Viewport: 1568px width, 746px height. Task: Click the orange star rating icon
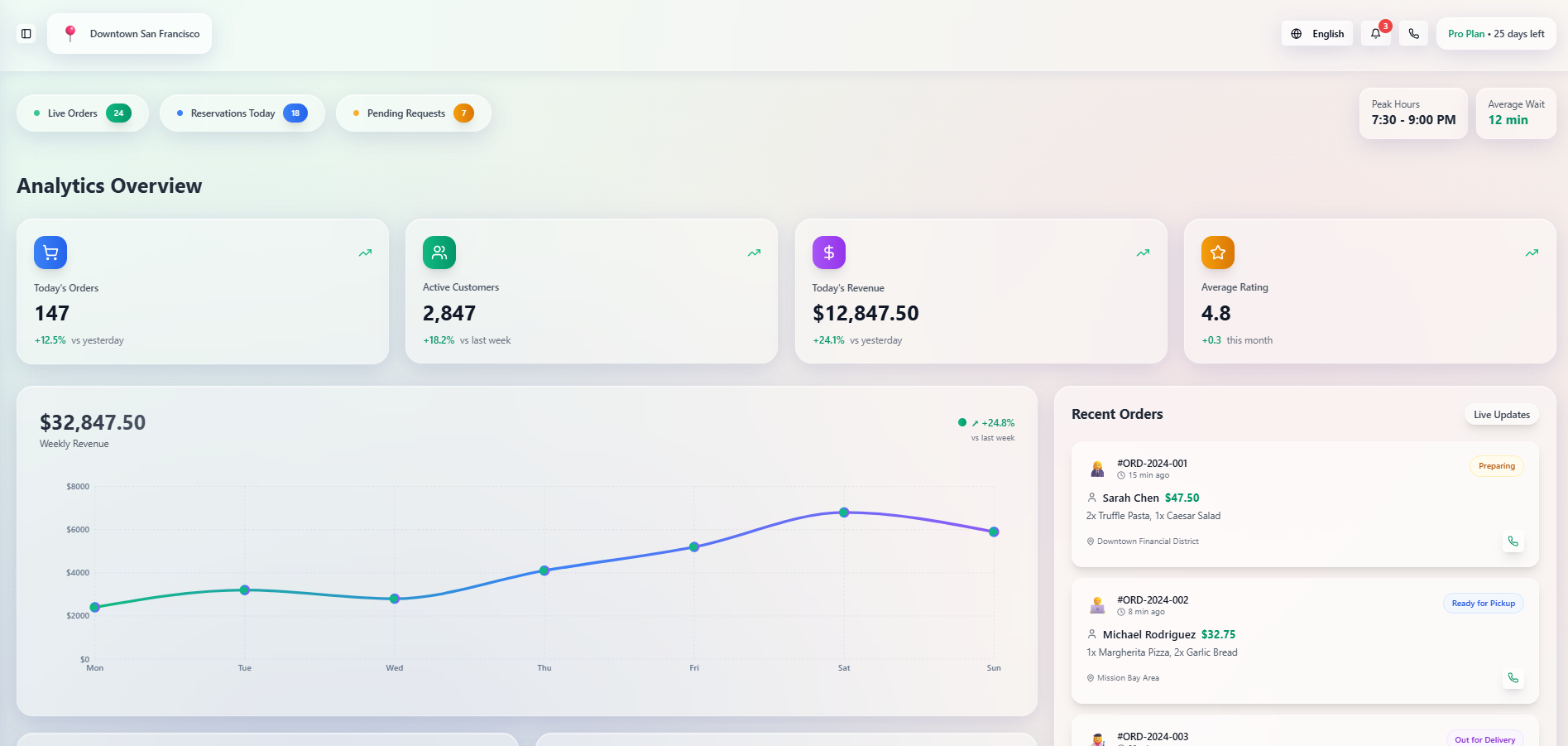point(1218,253)
